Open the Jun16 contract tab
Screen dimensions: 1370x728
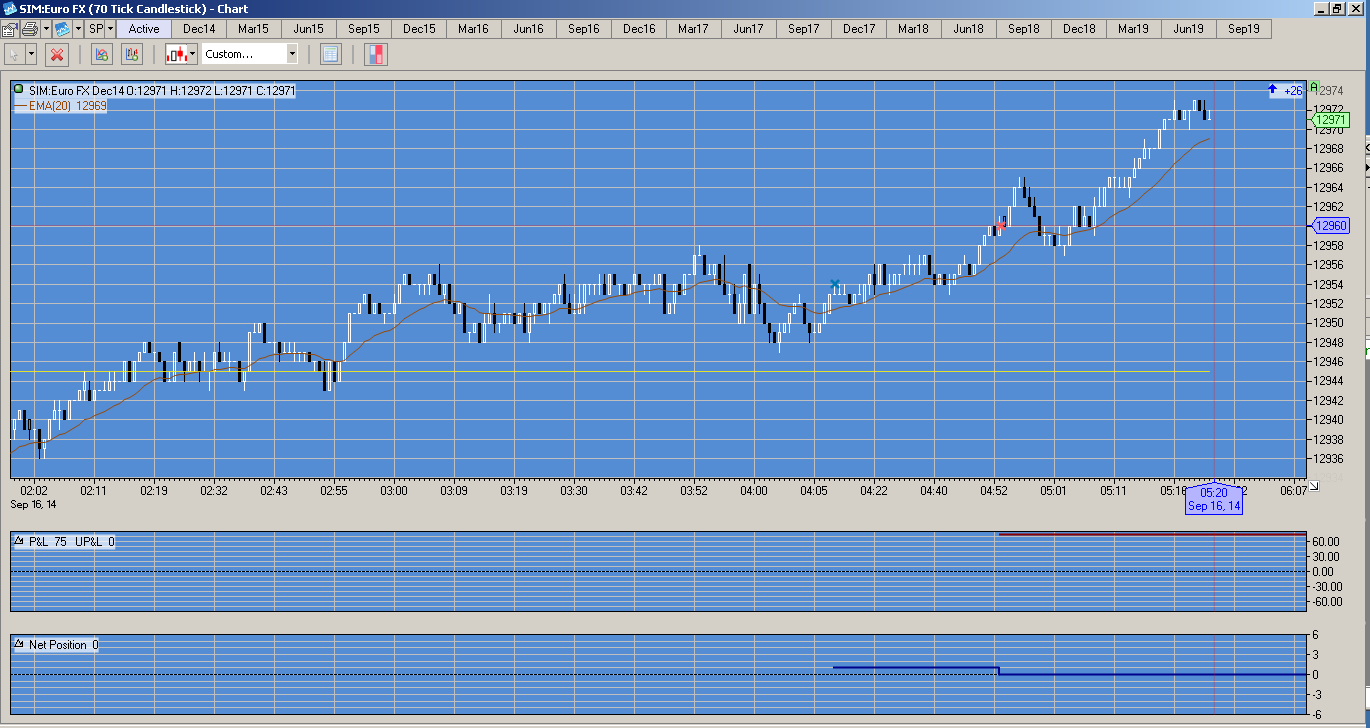[x=529, y=28]
